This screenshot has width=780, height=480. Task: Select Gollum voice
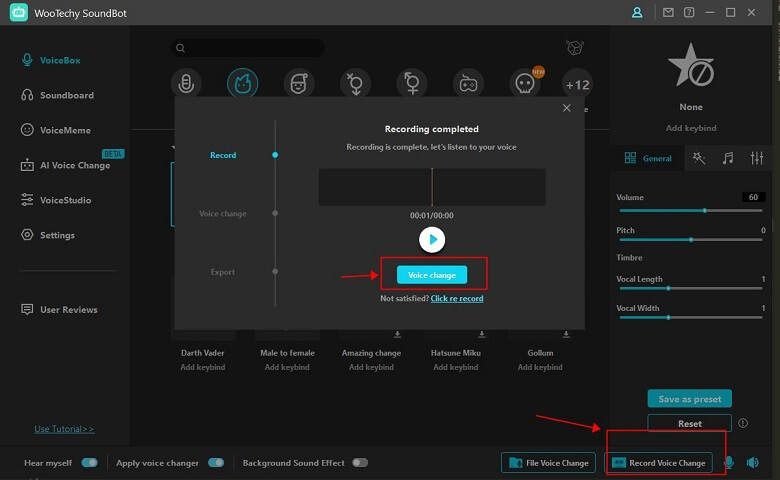click(x=540, y=353)
